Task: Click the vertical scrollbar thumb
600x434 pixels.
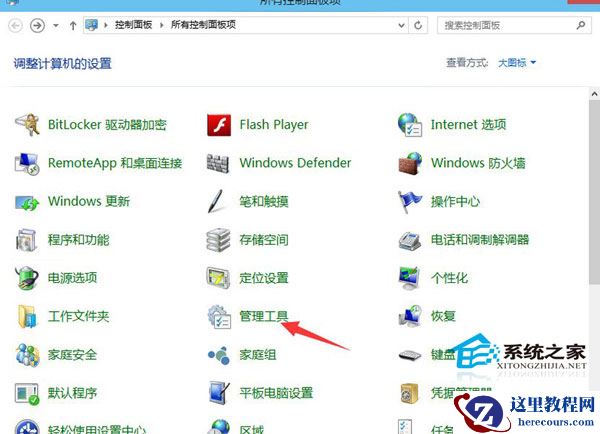Action: point(594,192)
